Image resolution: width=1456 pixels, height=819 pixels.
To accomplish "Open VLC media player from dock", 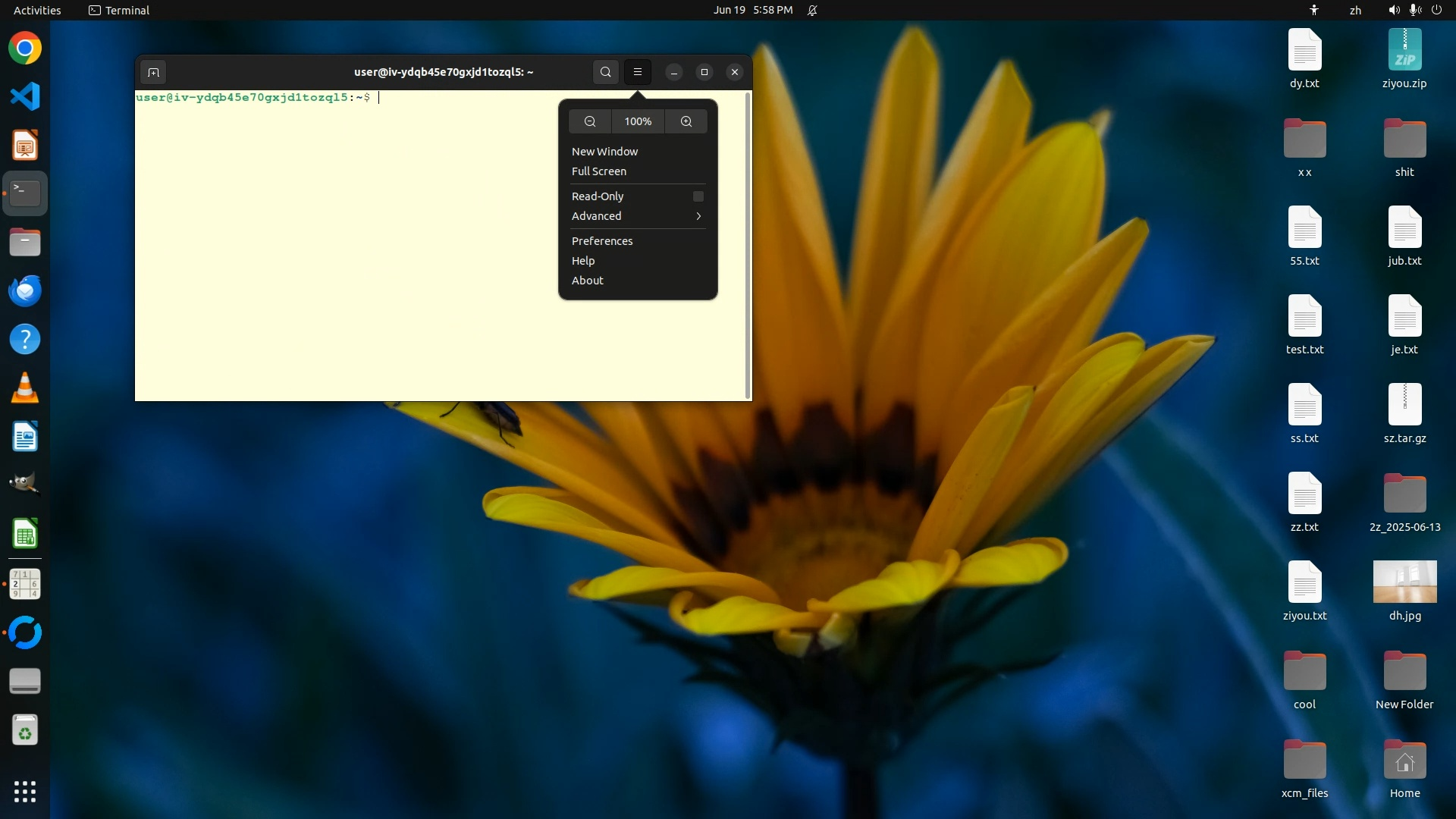I will click(x=25, y=388).
